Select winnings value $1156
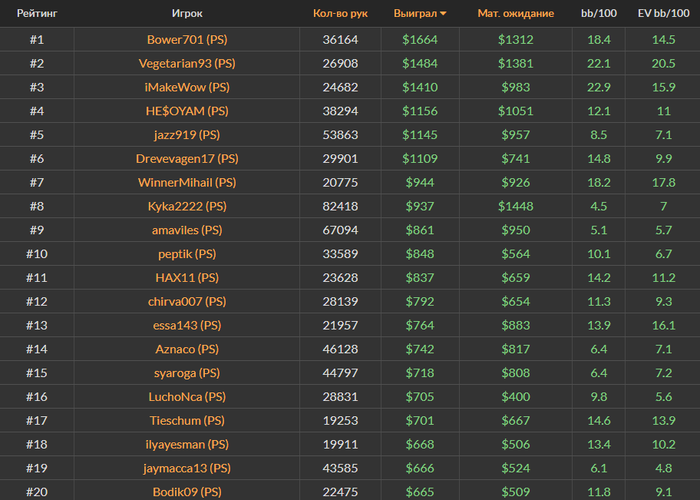The image size is (700, 500). pyautogui.click(x=420, y=111)
